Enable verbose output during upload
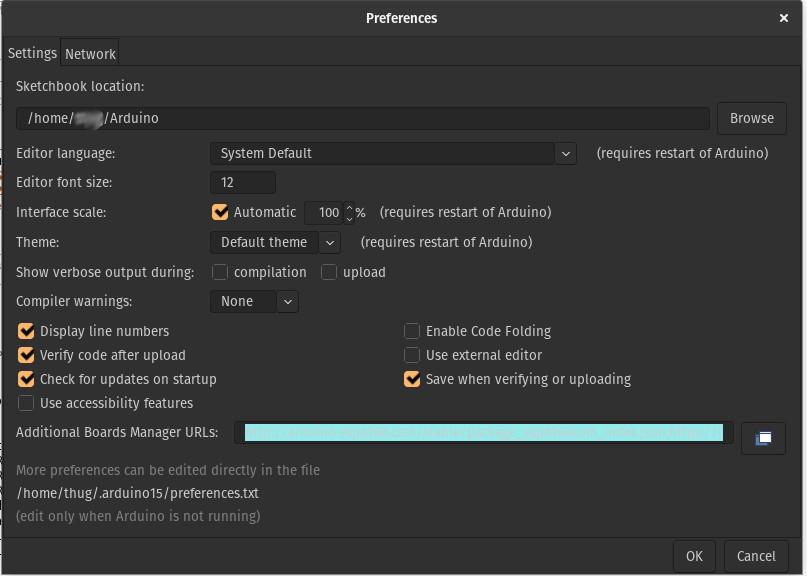The width and height of the screenshot is (807, 576). tap(329, 272)
